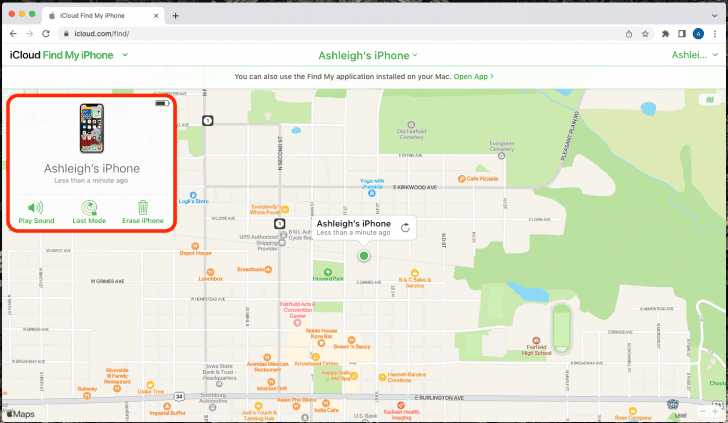Screen dimensions: 728x423
Task: Select the iCloud Find My iPhone tab
Action: [x=100, y=15]
